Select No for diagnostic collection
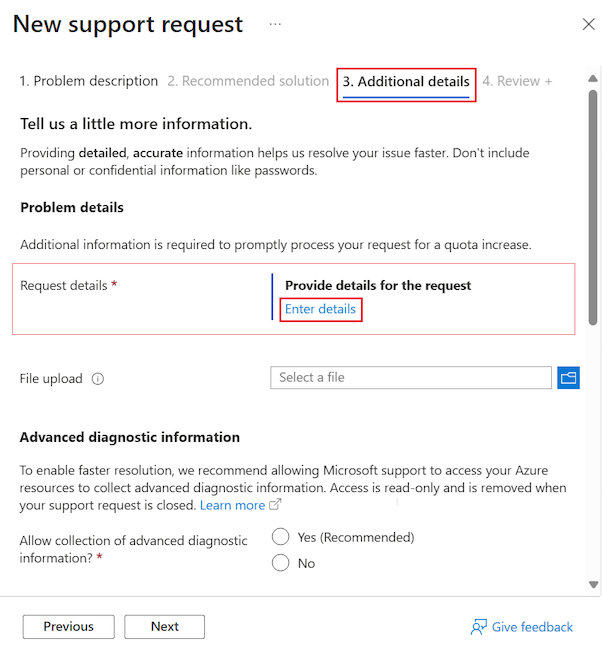The width and height of the screenshot is (602, 649). (281, 563)
